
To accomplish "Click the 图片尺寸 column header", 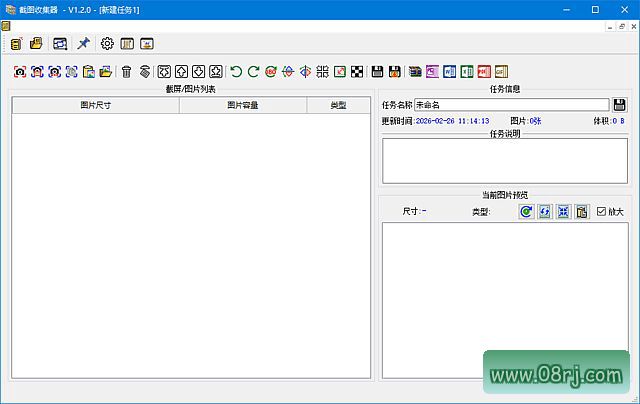I will tap(96, 105).
